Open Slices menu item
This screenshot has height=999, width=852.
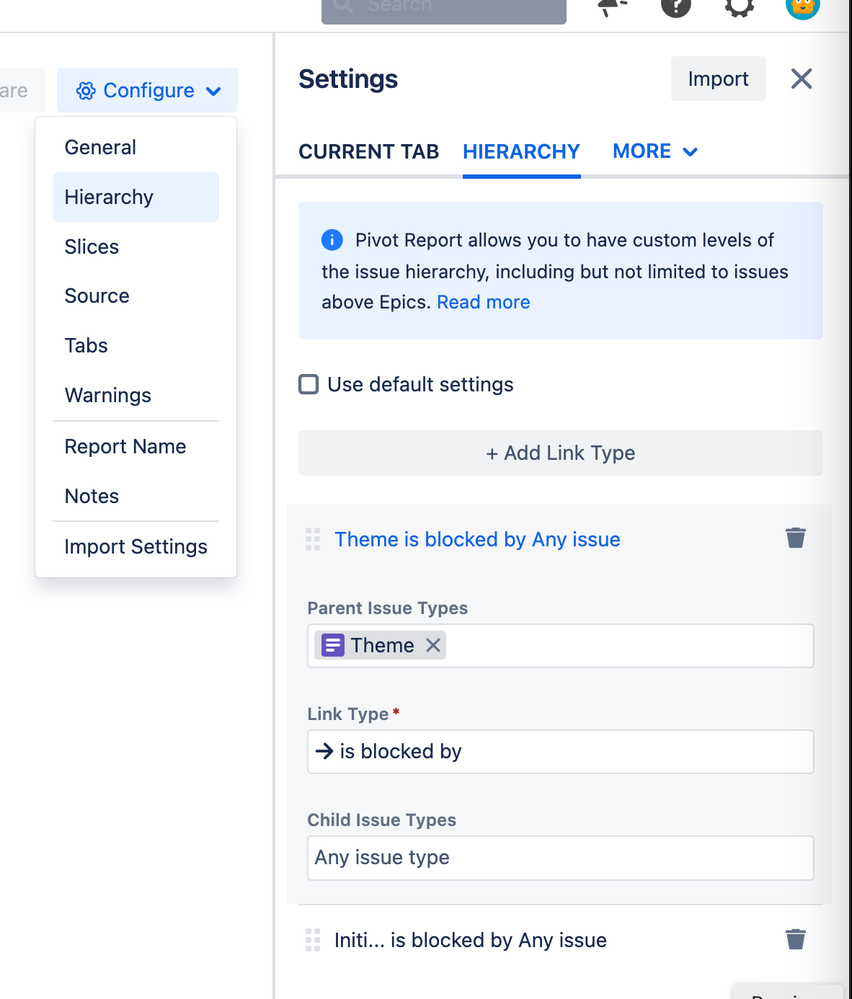[136, 247]
